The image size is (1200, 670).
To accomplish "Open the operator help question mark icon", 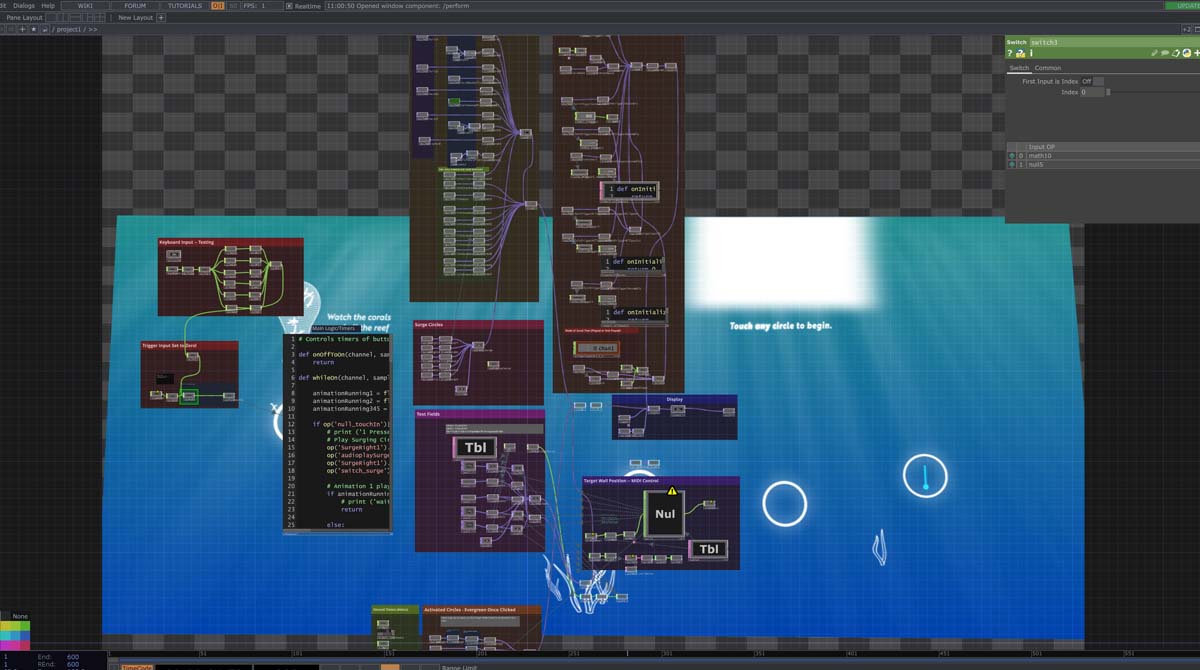I will [x=1009, y=53].
